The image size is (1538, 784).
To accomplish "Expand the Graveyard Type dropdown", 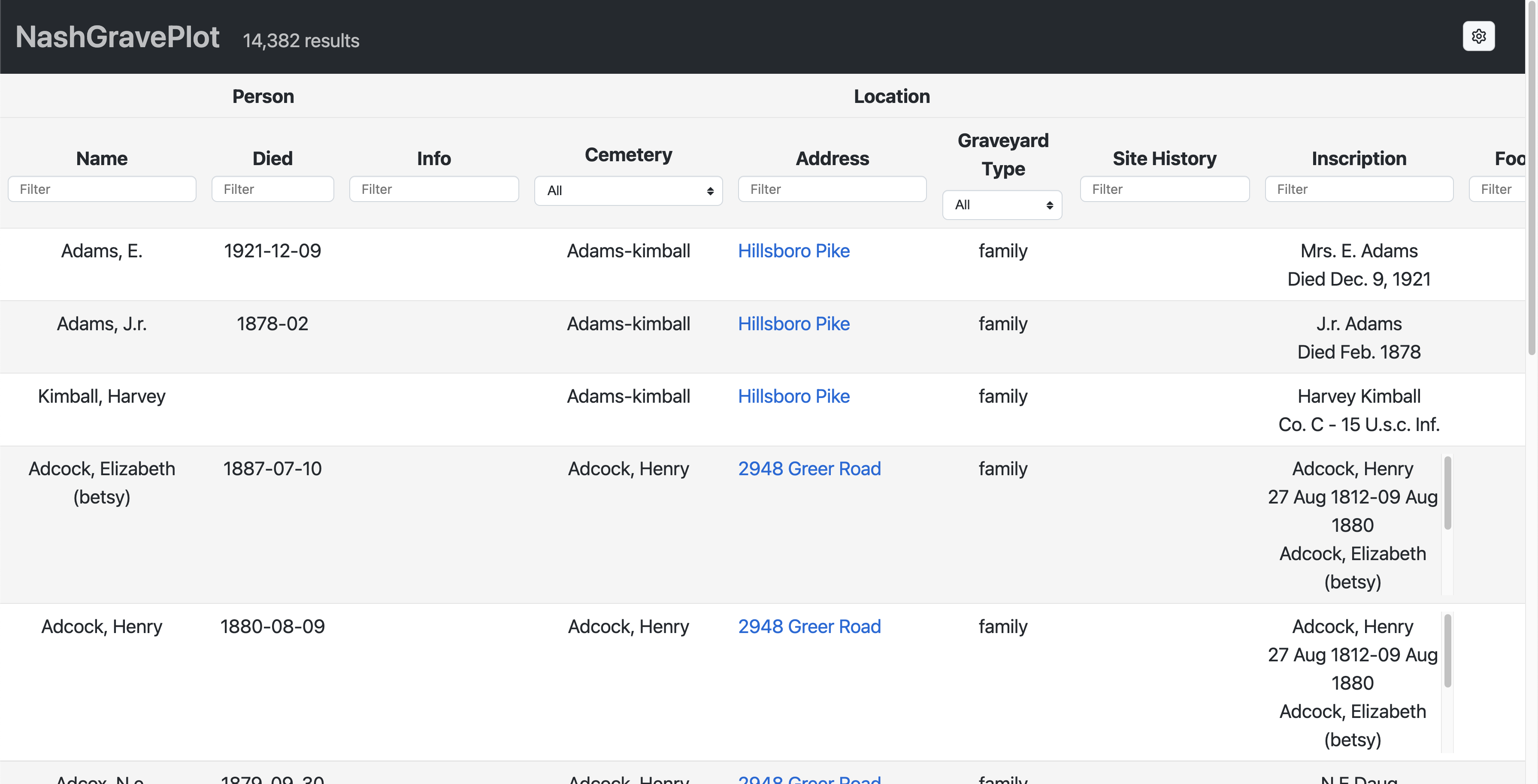I will (x=1002, y=205).
